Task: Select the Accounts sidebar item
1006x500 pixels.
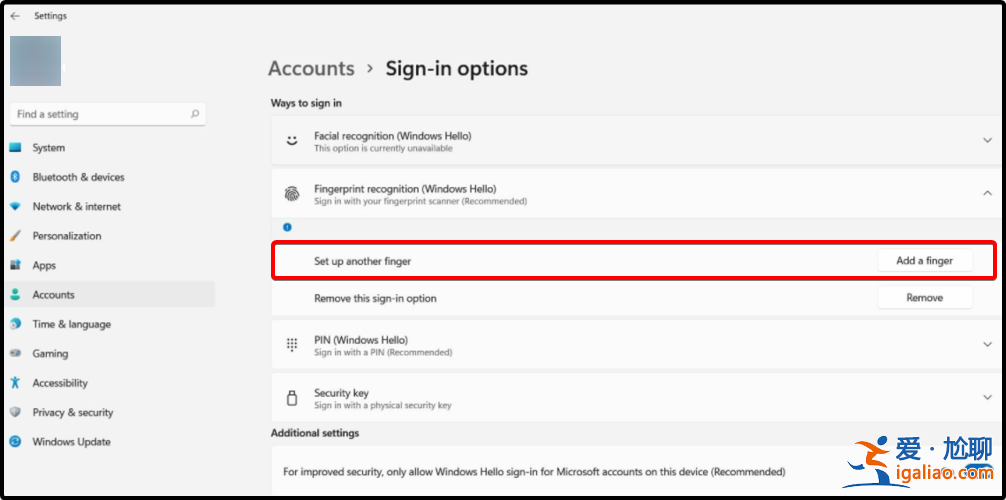Action: 110,295
